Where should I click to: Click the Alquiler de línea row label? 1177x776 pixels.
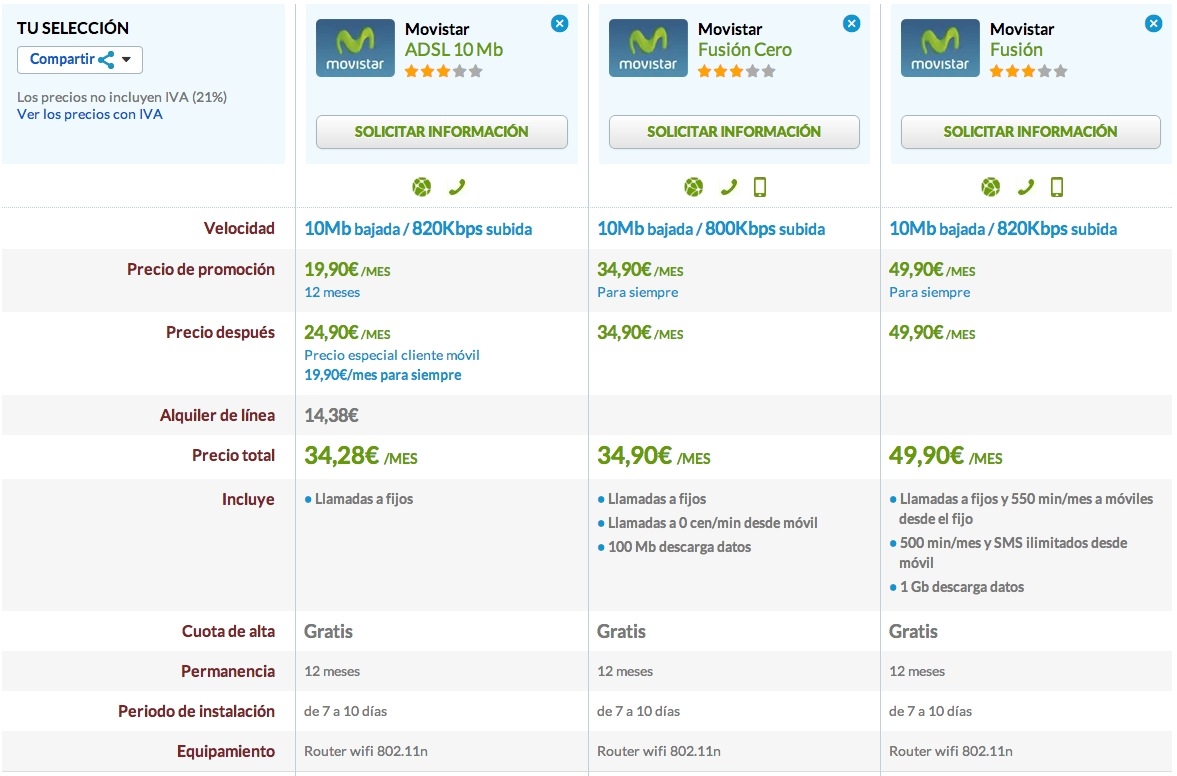217,415
